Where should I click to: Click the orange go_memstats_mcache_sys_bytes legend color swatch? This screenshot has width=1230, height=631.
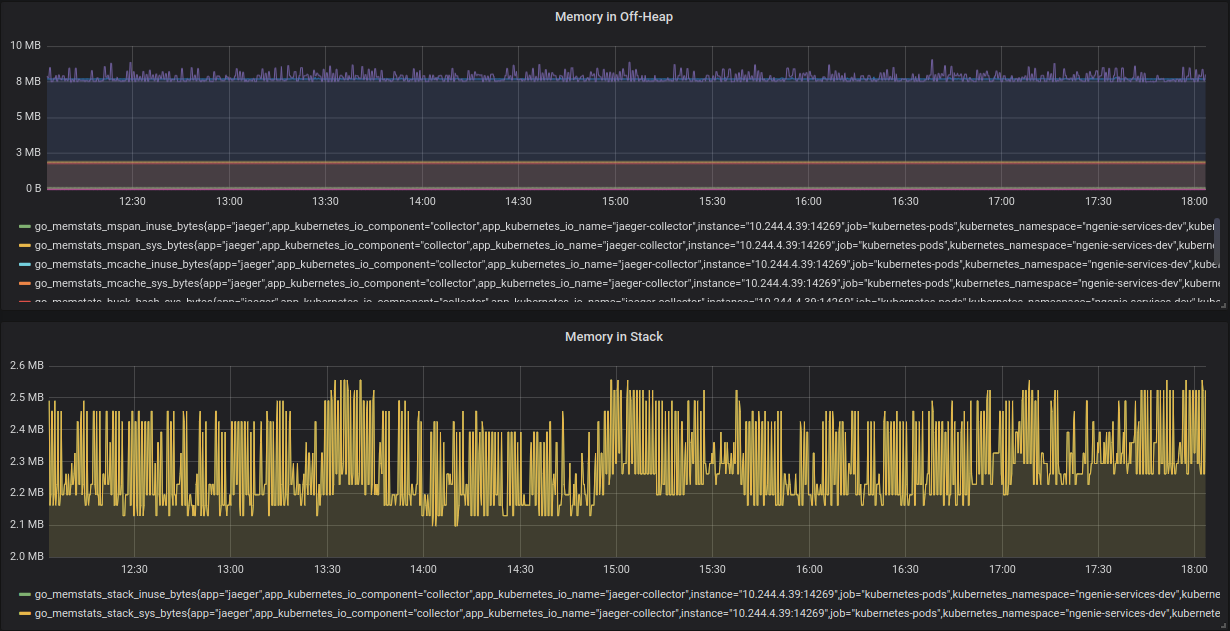coord(25,284)
